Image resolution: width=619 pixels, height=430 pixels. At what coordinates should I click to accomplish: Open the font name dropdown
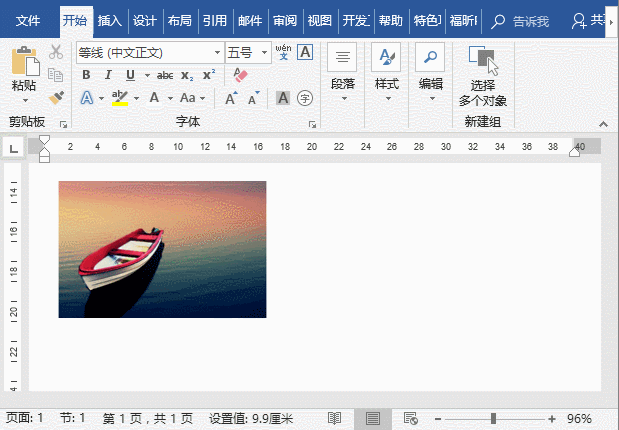coord(218,52)
